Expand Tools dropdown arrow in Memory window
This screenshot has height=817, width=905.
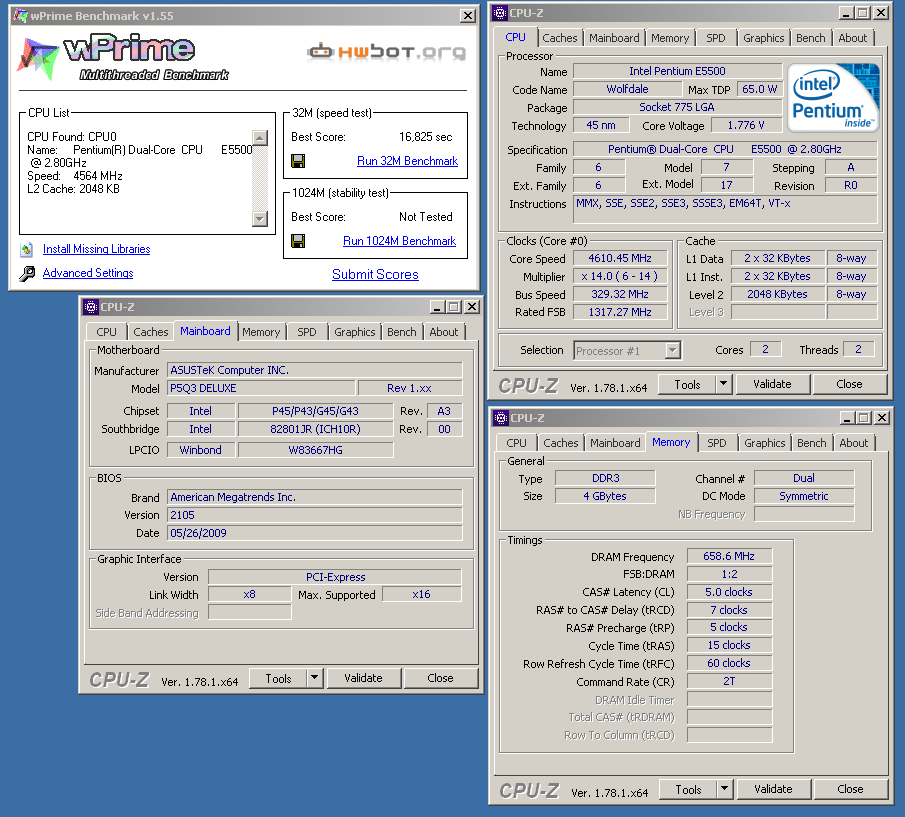click(x=724, y=789)
